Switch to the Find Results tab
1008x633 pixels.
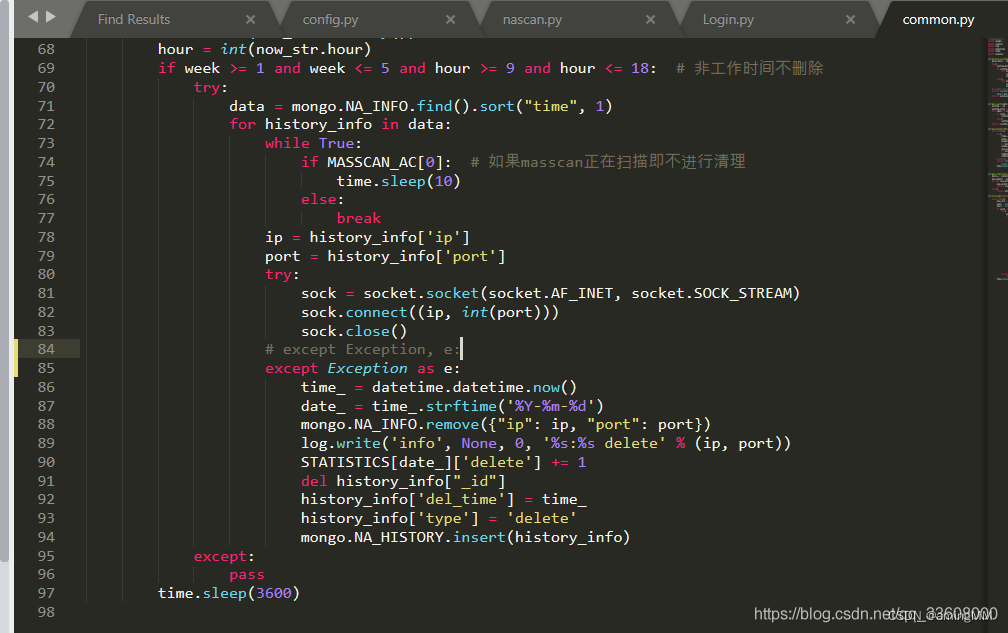point(134,19)
